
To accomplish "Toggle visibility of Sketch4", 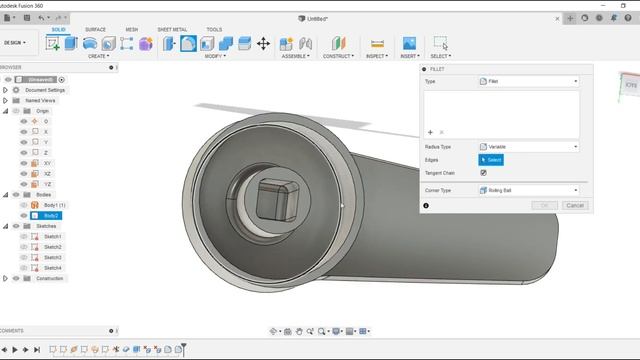I will pyautogui.click(x=24, y=268).
